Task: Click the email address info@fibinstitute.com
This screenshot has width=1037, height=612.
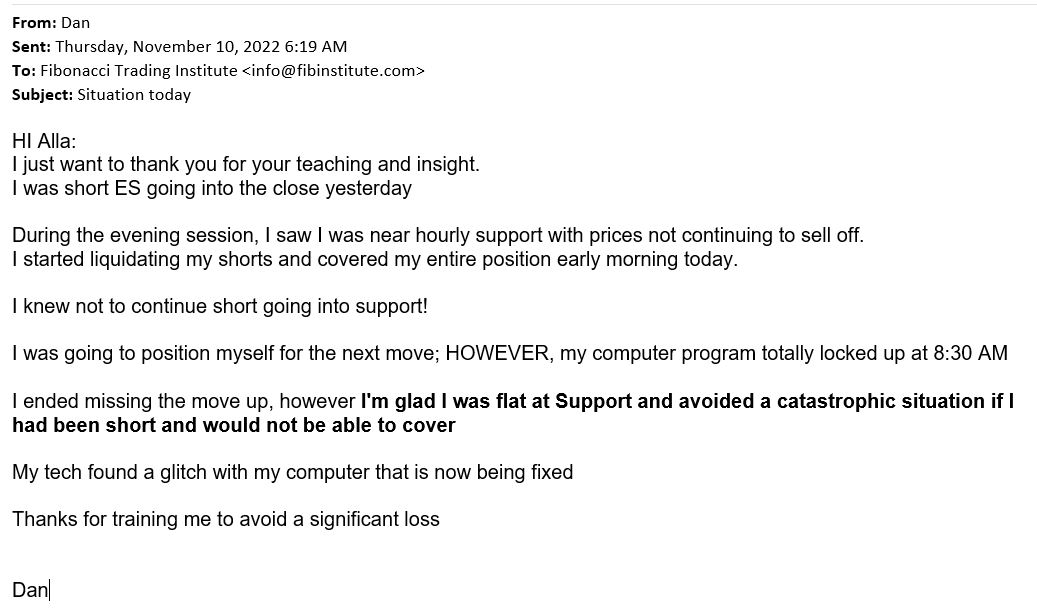Action: (x=333, y=71)
